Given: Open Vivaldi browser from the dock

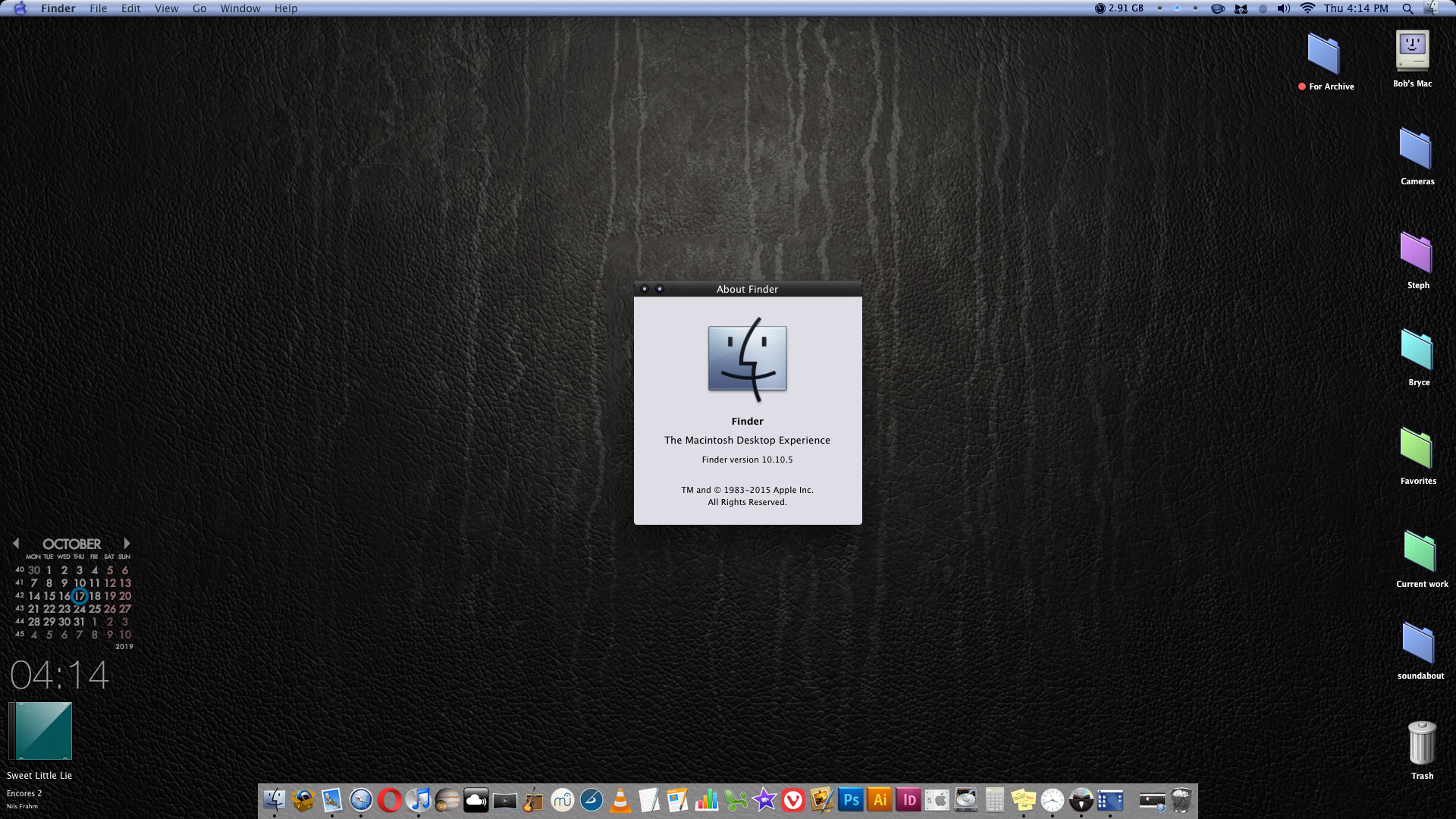Looking at the screenshot, I should coord(792,800).
